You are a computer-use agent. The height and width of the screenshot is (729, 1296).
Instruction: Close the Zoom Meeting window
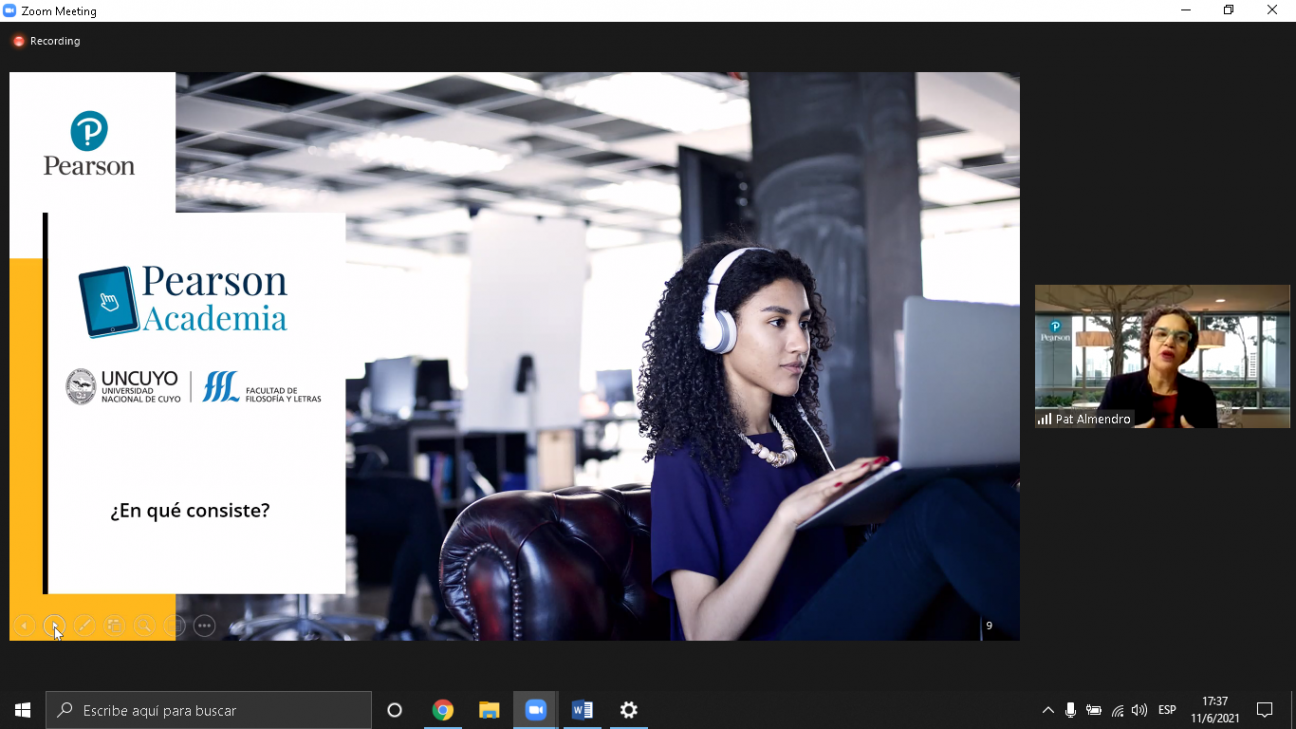coord(1272,11)
